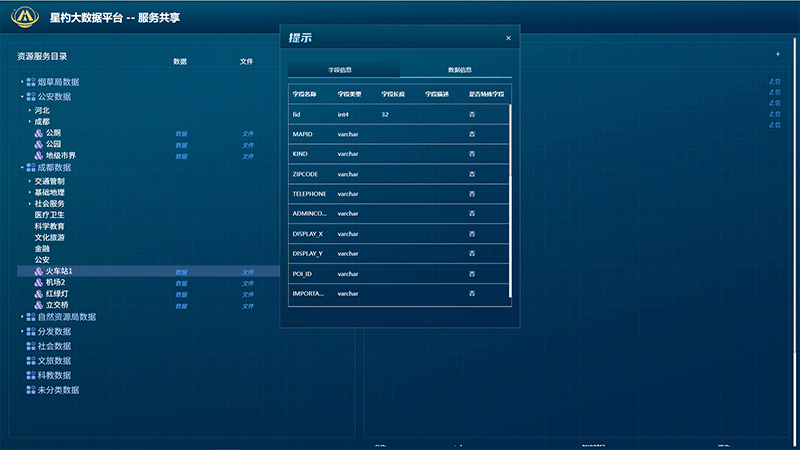Open 数据 link for 地级市界
The height and width of the screenshot is (450, 800).
(181, 156)
